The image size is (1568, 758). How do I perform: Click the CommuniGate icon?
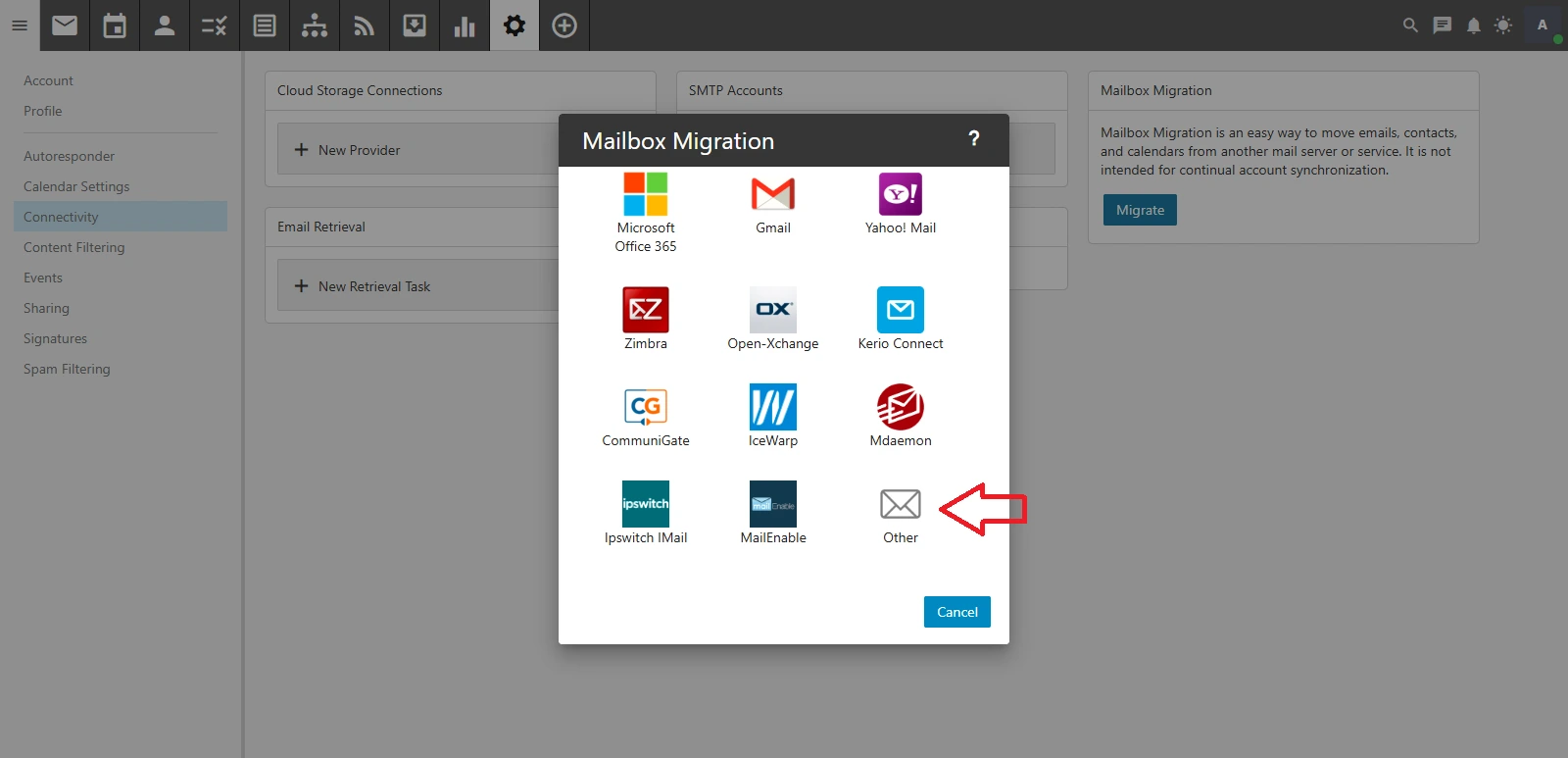click(x=645, y=407)
